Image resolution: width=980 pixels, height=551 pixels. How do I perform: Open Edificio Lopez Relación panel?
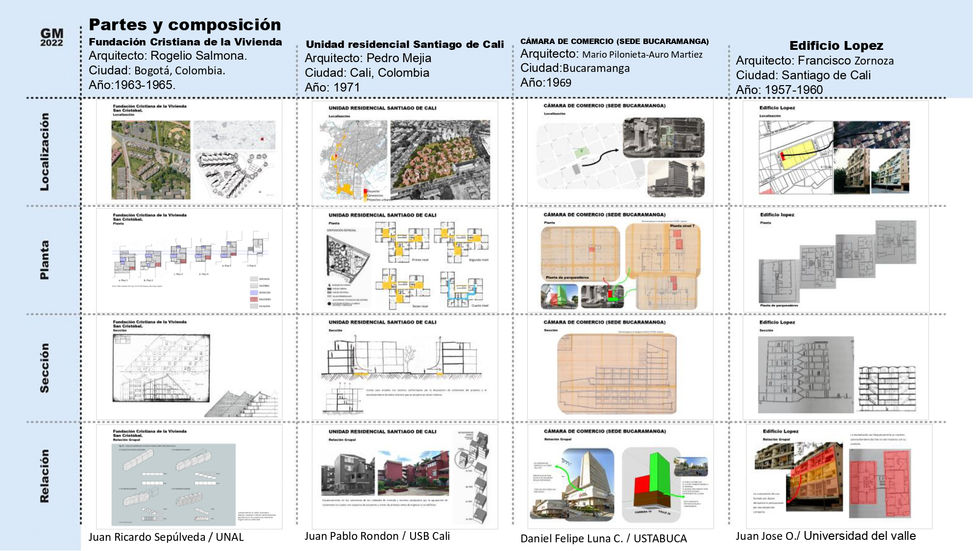pos(839,476)
